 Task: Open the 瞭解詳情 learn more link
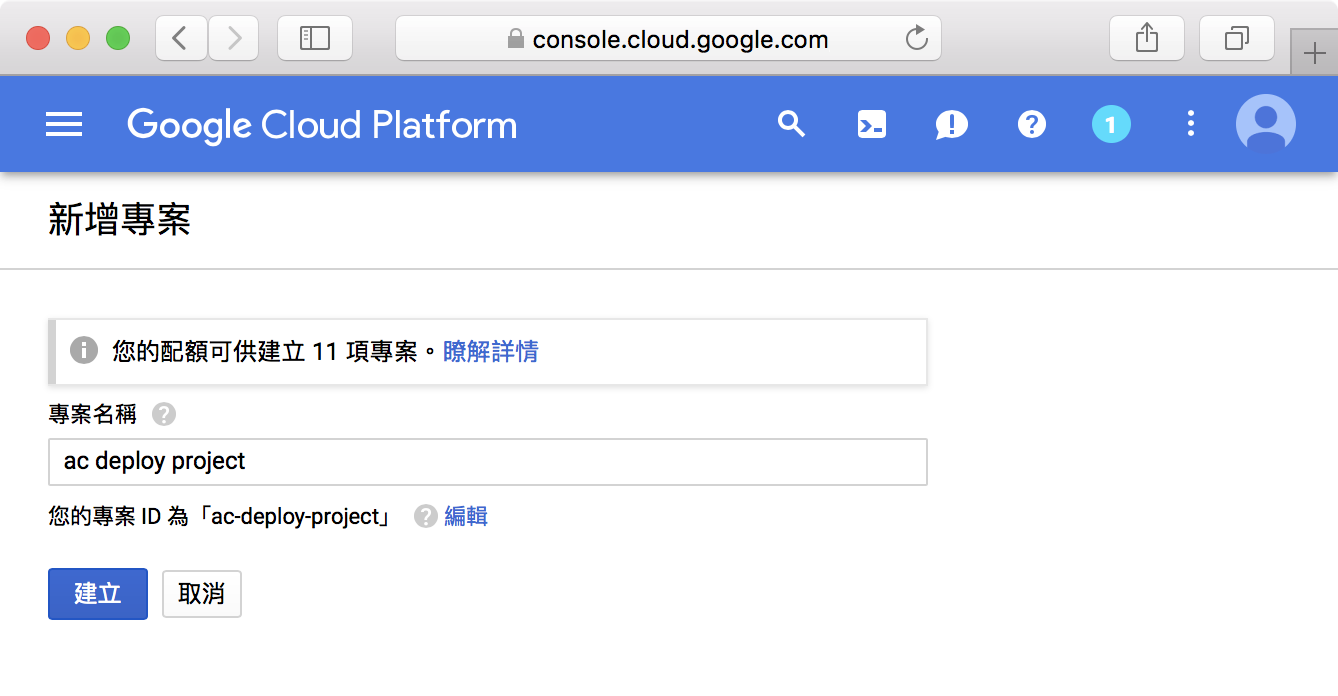click(x=491, y=351)
